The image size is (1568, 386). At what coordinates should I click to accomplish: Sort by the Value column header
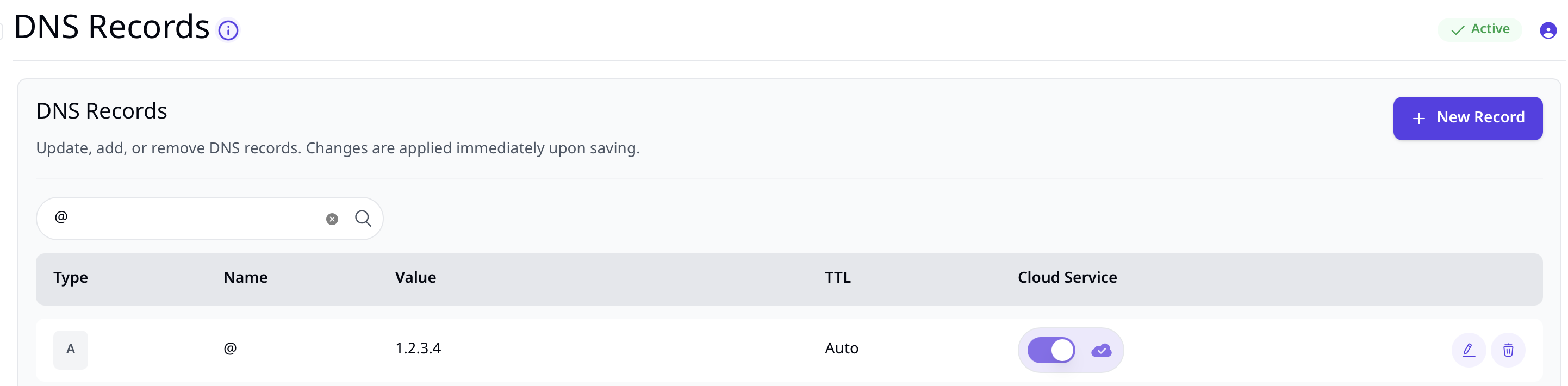tap(416, 278)
